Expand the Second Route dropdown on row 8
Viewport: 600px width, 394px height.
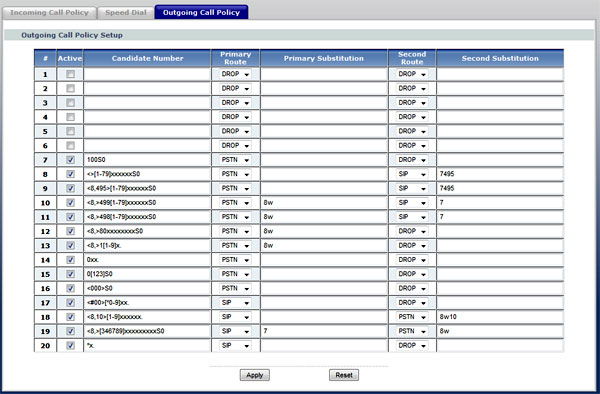[412, 174]
